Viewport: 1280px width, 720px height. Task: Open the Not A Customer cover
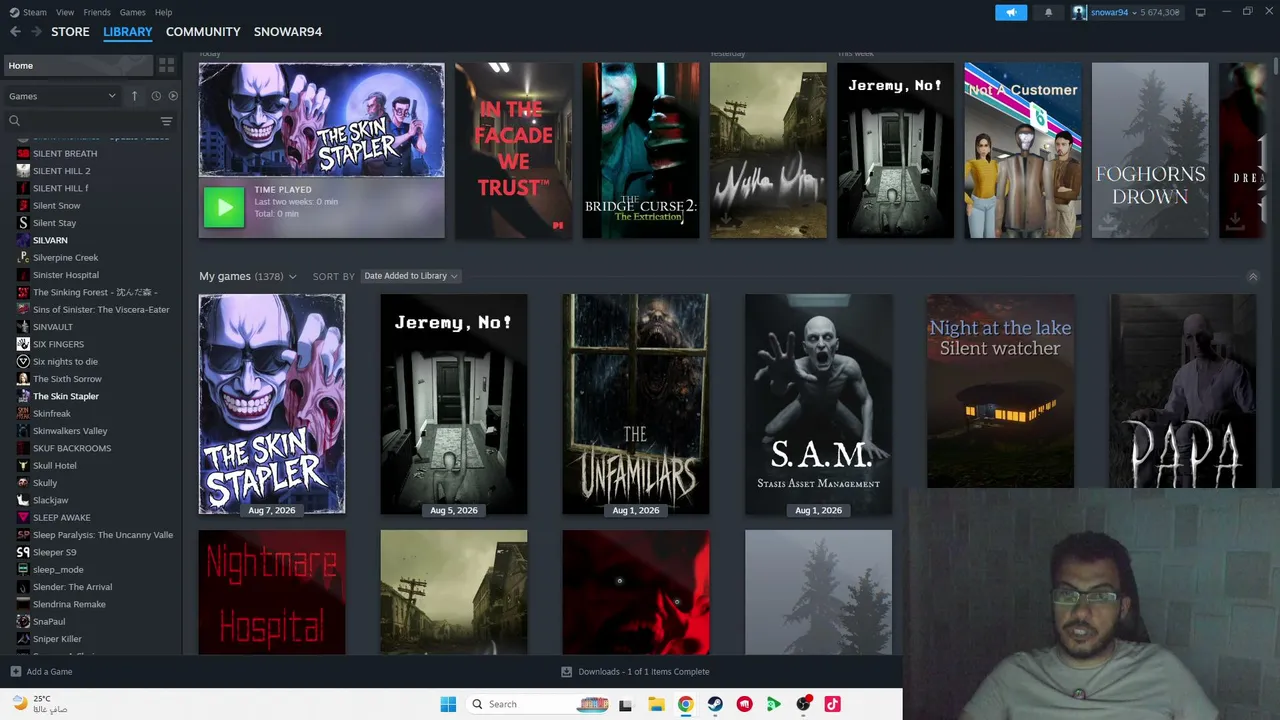click(1023, 150)
